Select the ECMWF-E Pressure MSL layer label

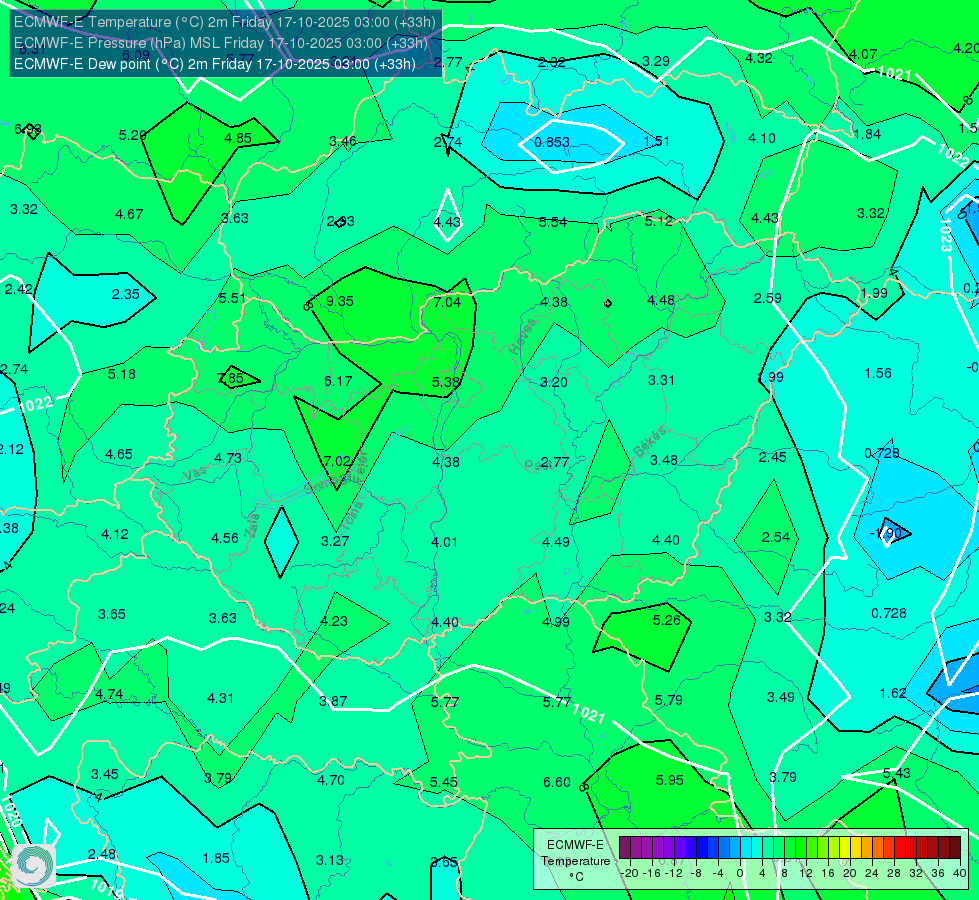220,43
